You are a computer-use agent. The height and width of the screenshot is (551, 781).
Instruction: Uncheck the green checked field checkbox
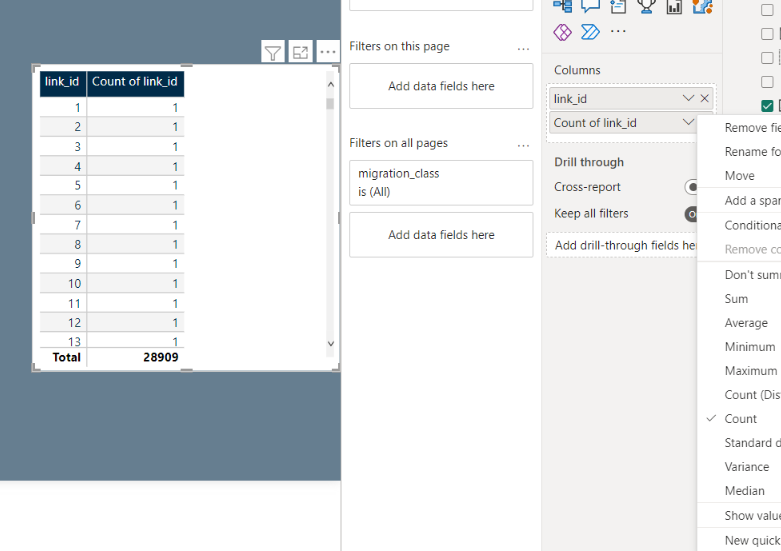[x=767, y=106]
